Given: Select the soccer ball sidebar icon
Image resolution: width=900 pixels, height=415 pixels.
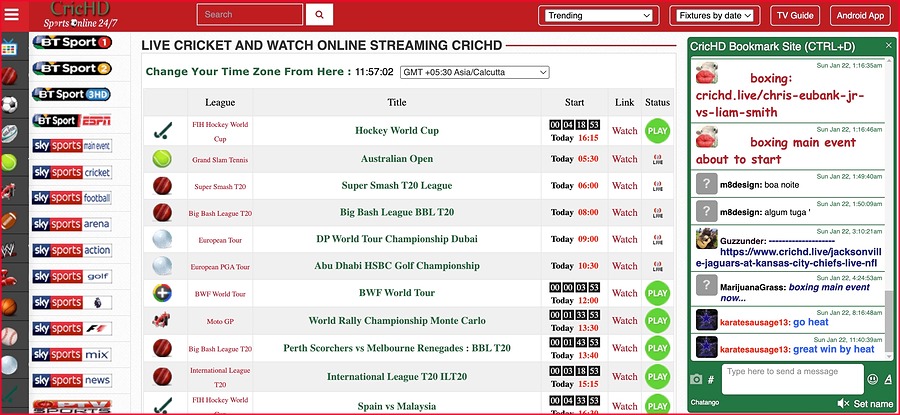Looking at the screenshot, I should (9, 104).
